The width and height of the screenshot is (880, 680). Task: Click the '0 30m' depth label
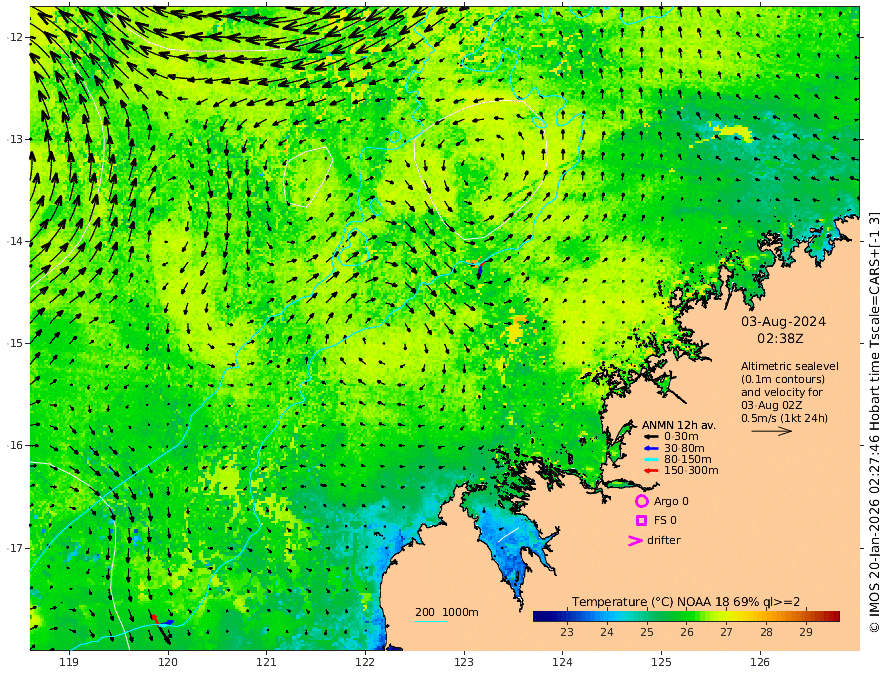(681, 437)
